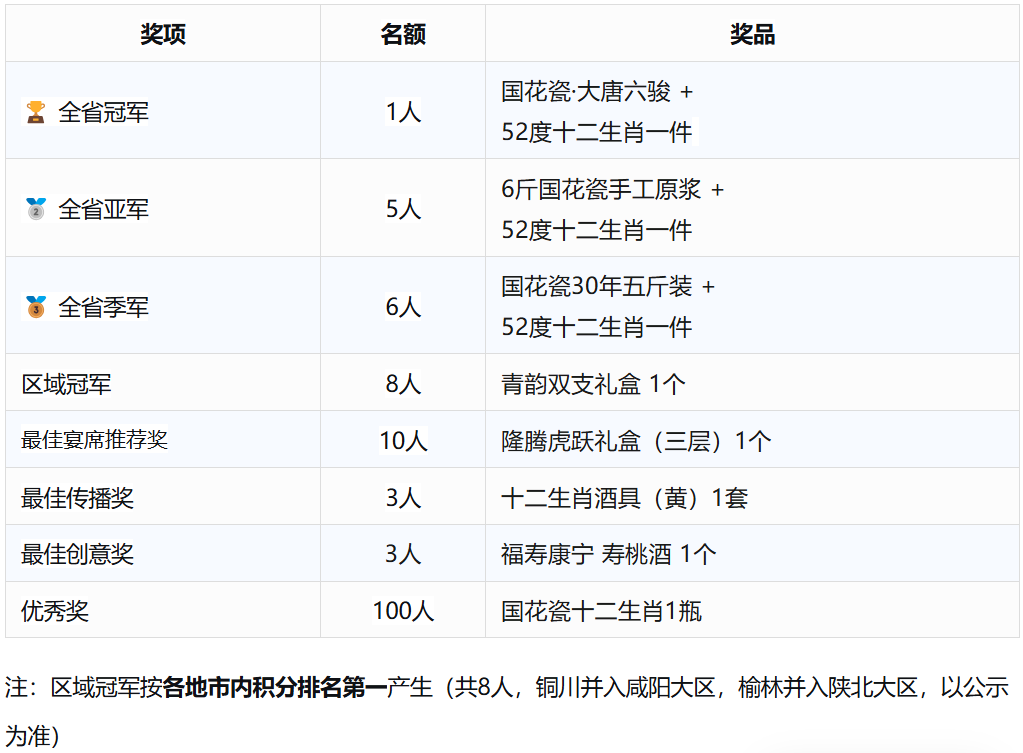The height and width of the screenshot is (753, 1023).
Task: Select the 名额 column header
Action: [403, 34]
